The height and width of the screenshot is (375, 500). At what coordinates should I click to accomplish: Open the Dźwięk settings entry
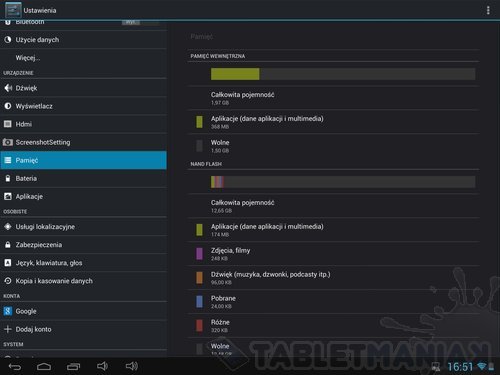click(83, 88)
